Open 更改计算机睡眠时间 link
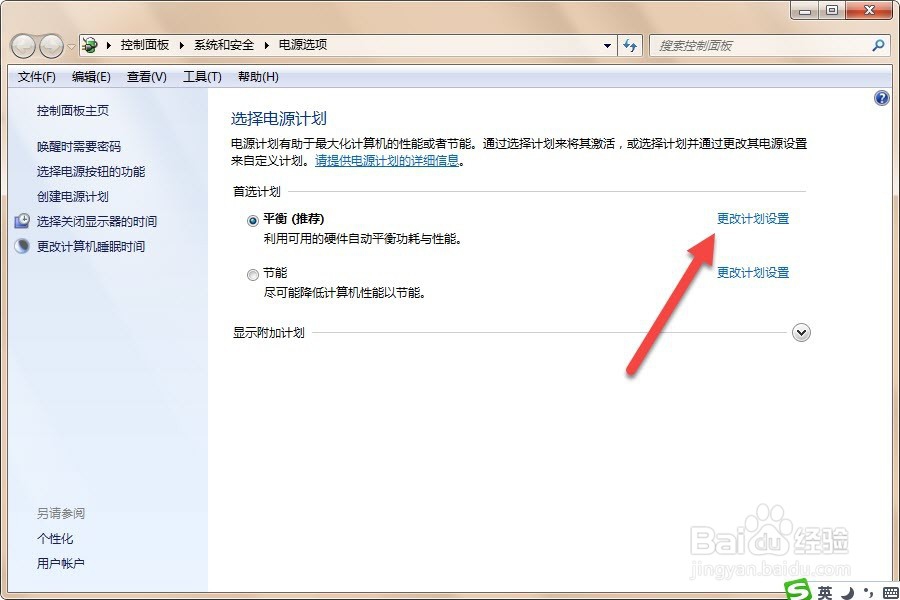 [91, 247]
